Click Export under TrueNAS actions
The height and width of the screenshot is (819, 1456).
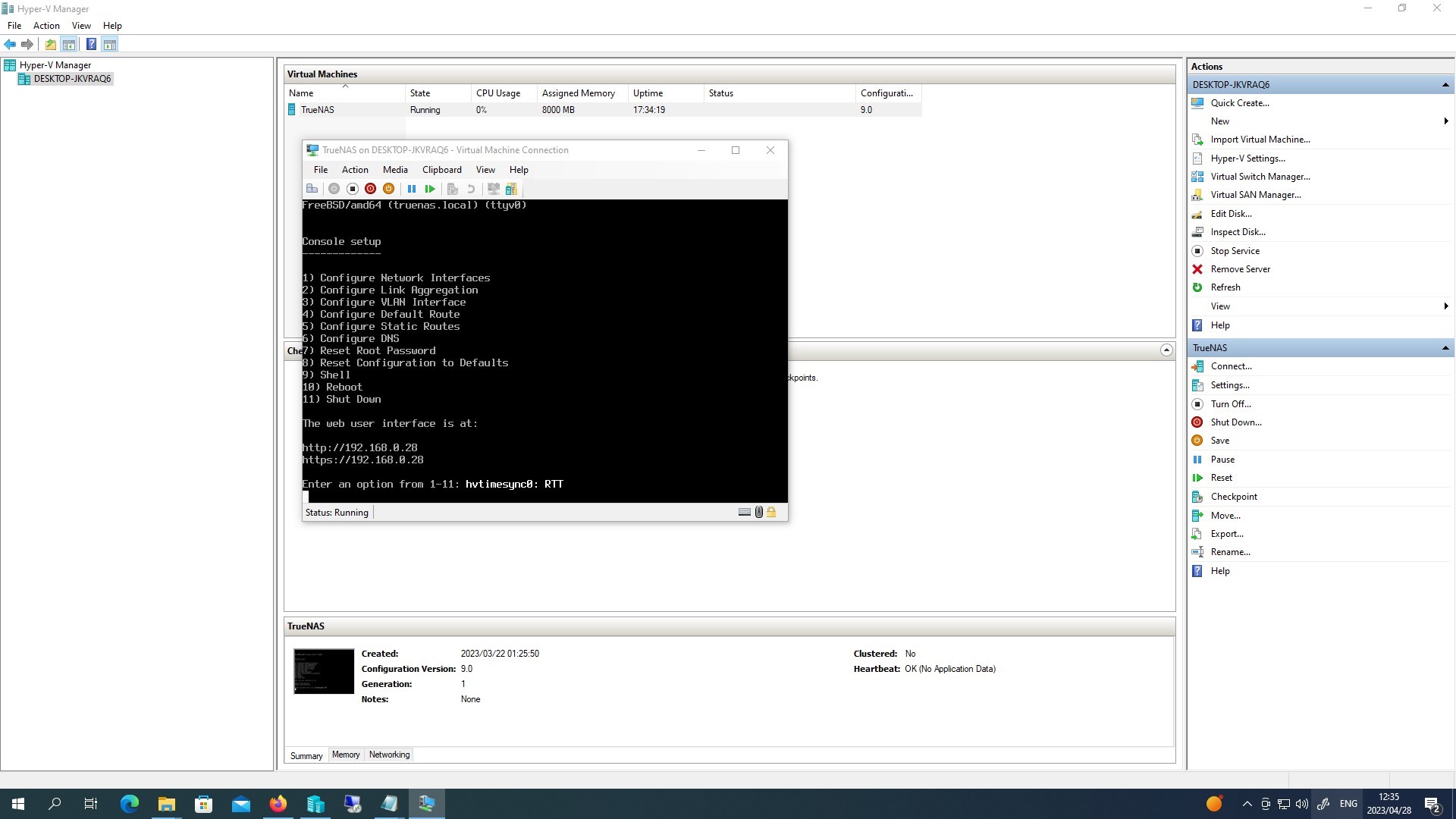point(1226,534)
